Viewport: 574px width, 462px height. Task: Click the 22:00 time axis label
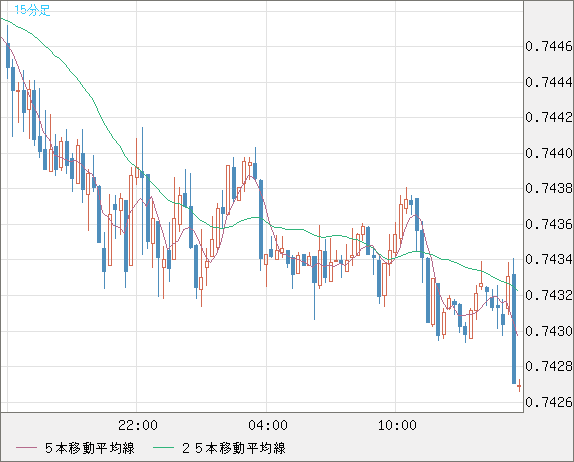point(138,425)
